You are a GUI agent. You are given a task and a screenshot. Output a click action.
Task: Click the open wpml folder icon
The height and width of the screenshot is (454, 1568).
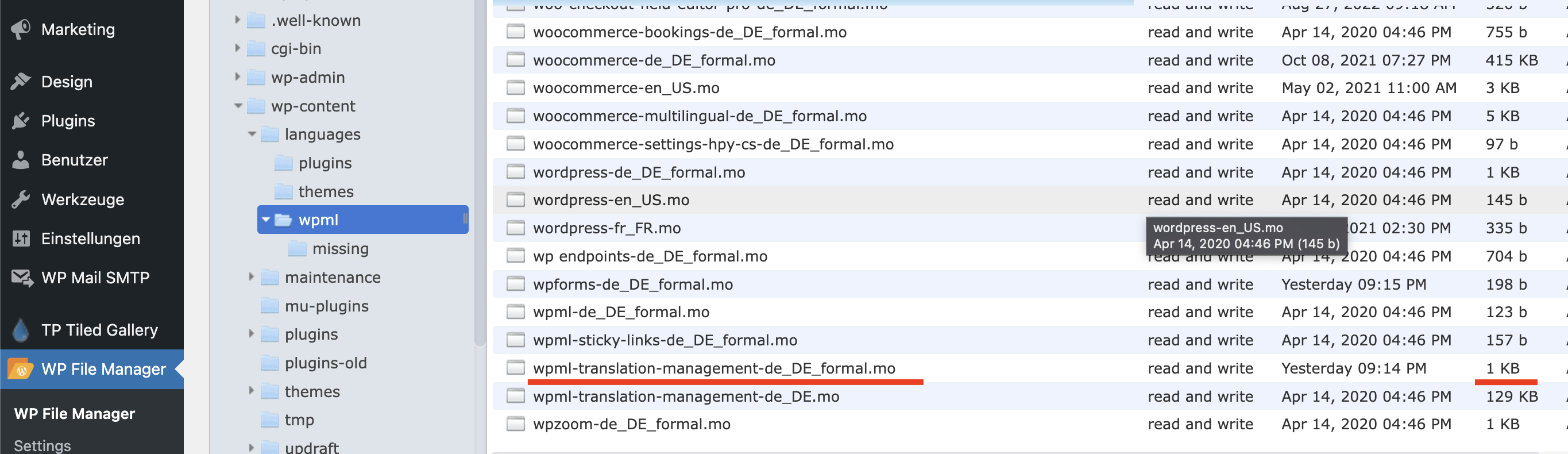tap(284, 220)
